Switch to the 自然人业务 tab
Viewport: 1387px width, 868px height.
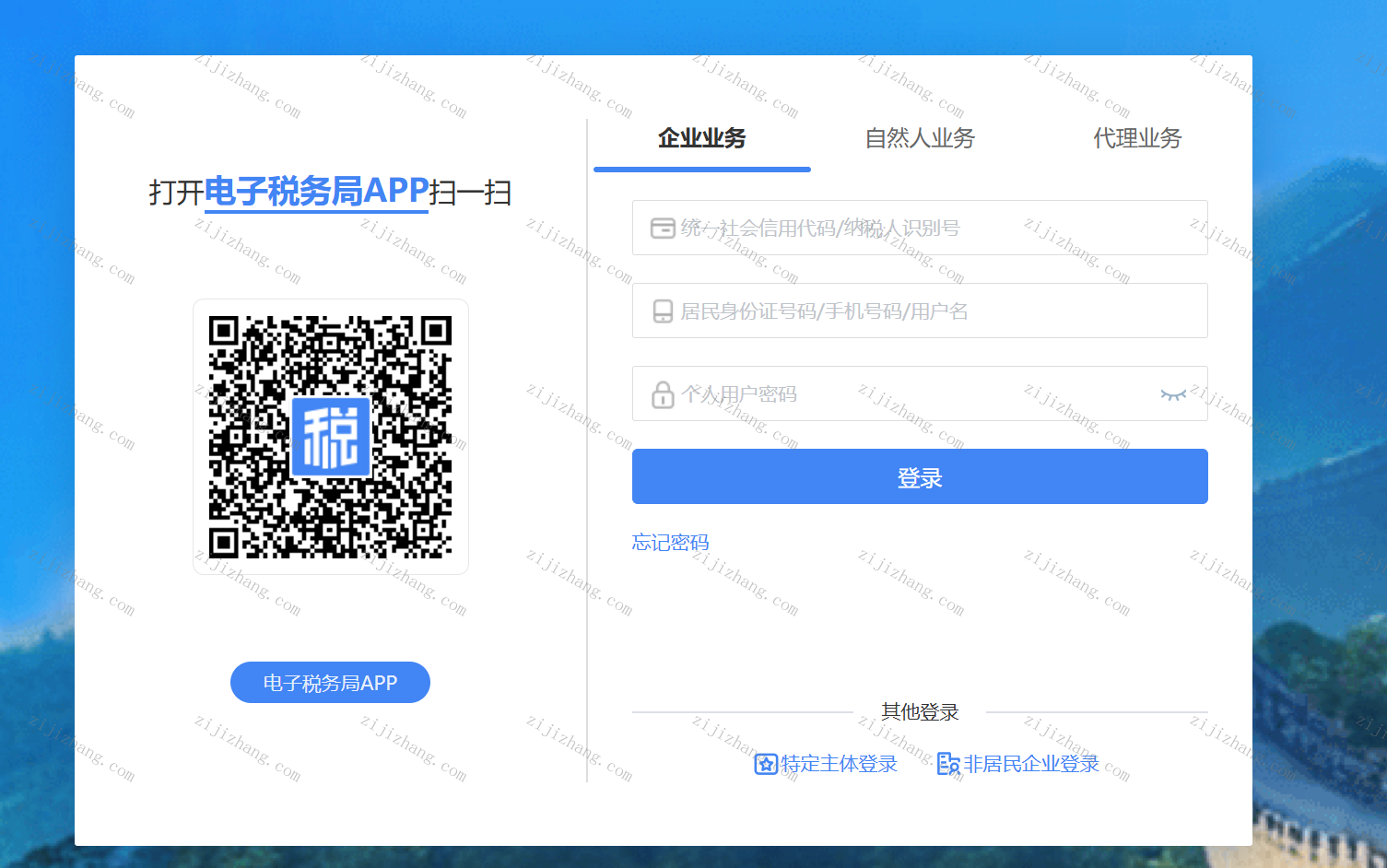click(920, 138)
